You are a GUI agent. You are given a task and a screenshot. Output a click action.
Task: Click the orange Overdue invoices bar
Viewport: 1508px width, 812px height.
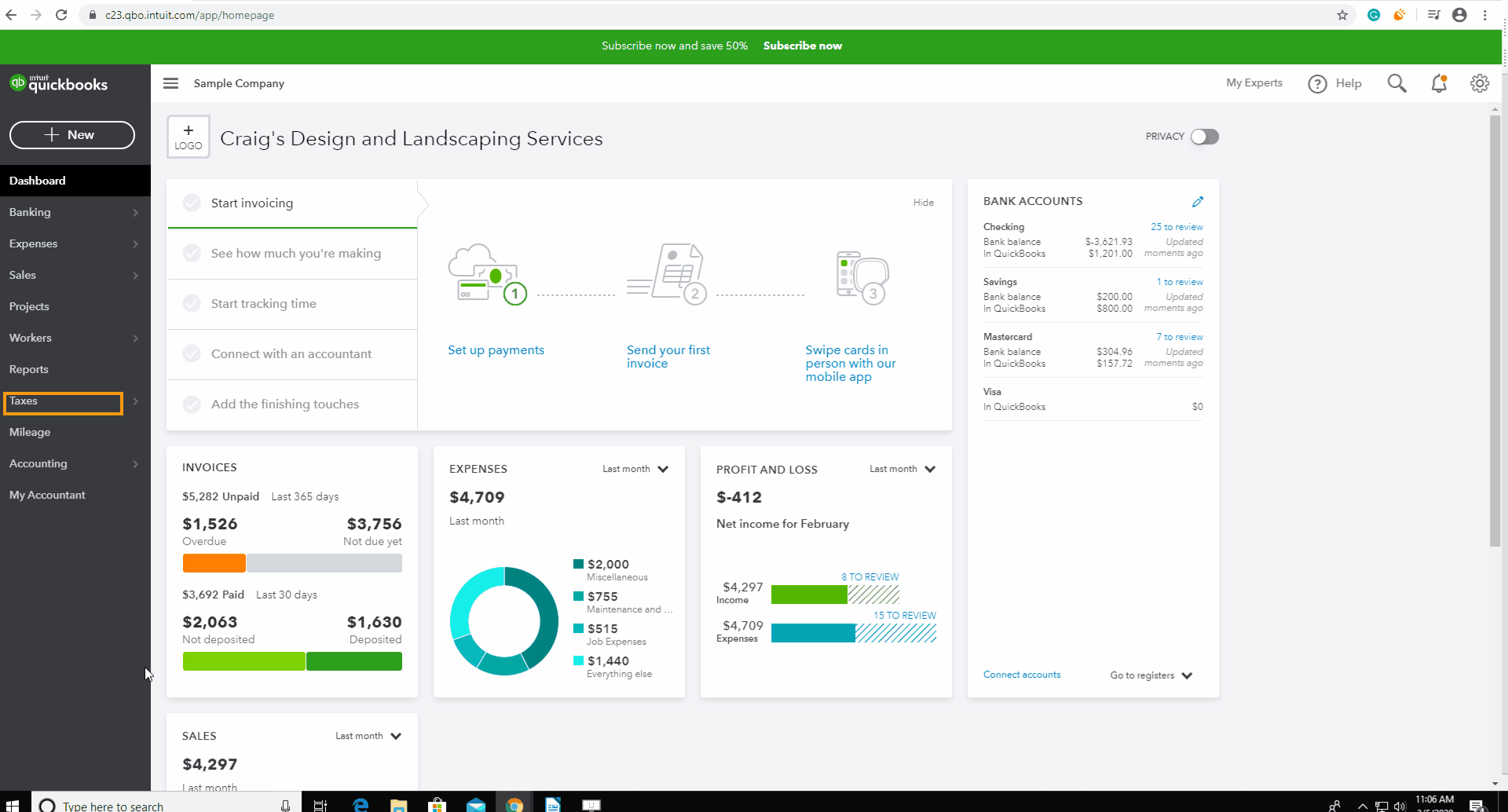pyautogui.click(x=214, y=563)
